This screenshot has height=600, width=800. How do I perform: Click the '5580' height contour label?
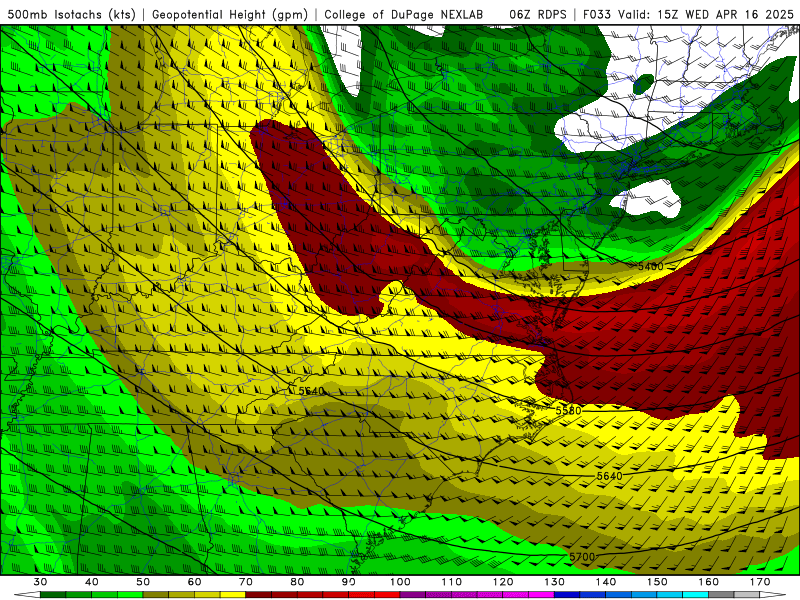[568, 410]
